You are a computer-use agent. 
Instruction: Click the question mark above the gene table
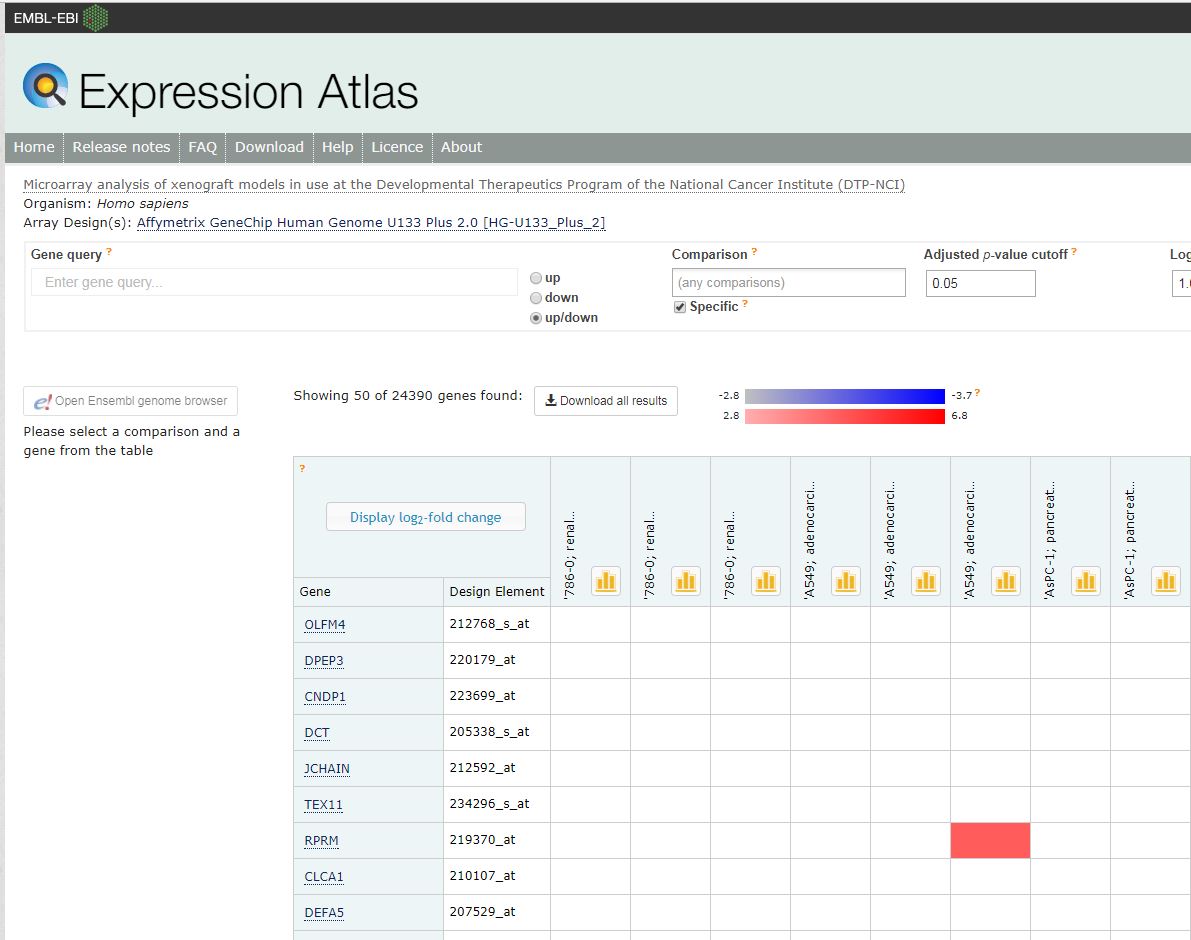click(x=299, y=467)
